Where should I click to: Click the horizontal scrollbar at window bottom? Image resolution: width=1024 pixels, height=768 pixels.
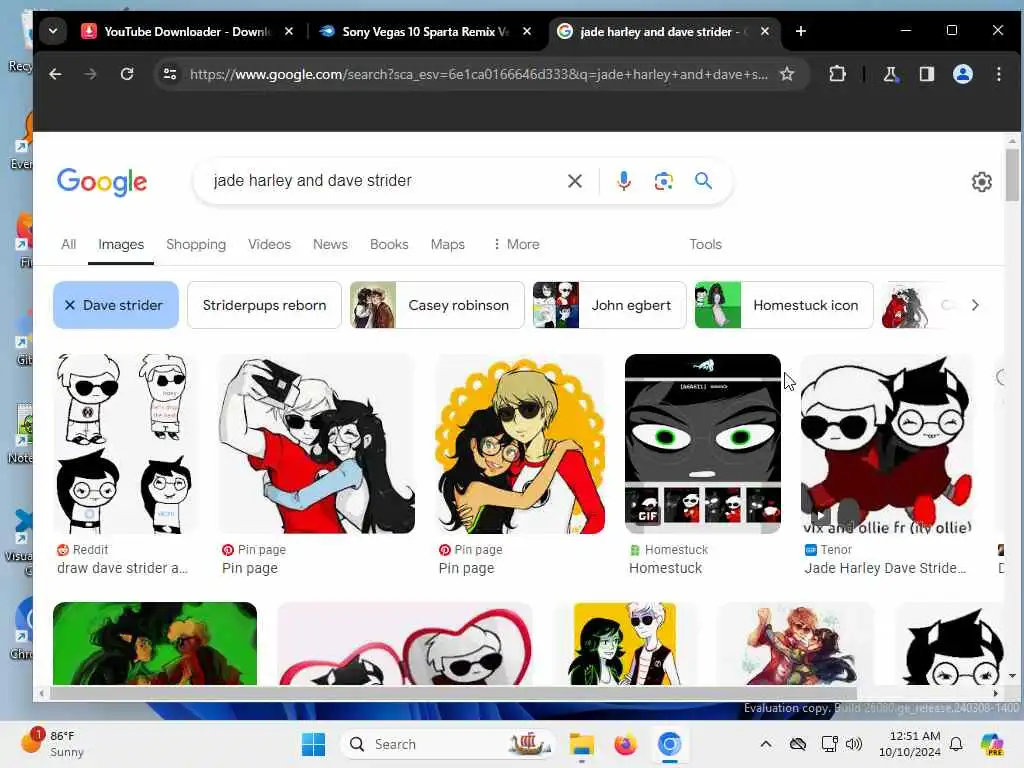pos(454,693)
